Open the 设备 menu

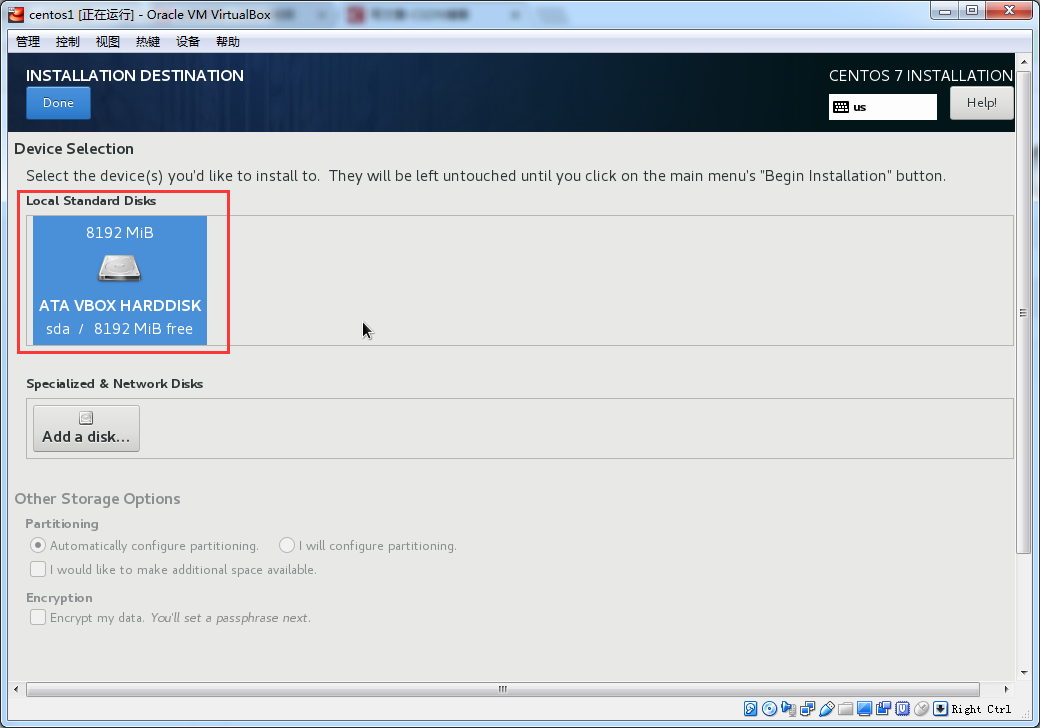coord(188,42)
